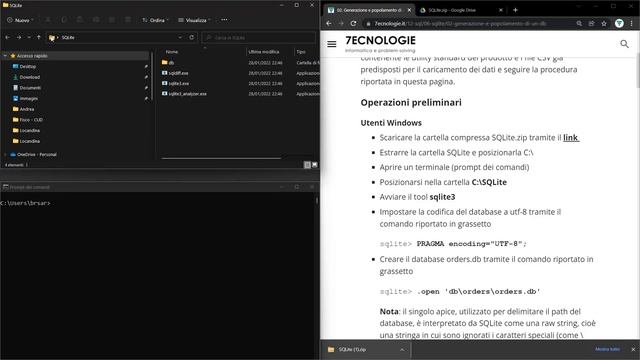Click Mostra tutto in downloads bar

pos(607,349)
